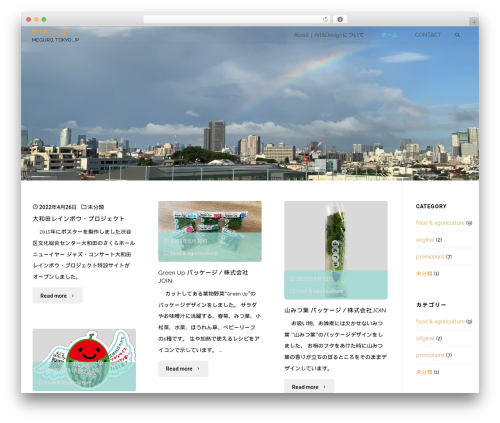This screenshot has height=423, width=500.
Task: Open the CONTACT menu item
Action: pyautogui.click(x=428, y=35)
